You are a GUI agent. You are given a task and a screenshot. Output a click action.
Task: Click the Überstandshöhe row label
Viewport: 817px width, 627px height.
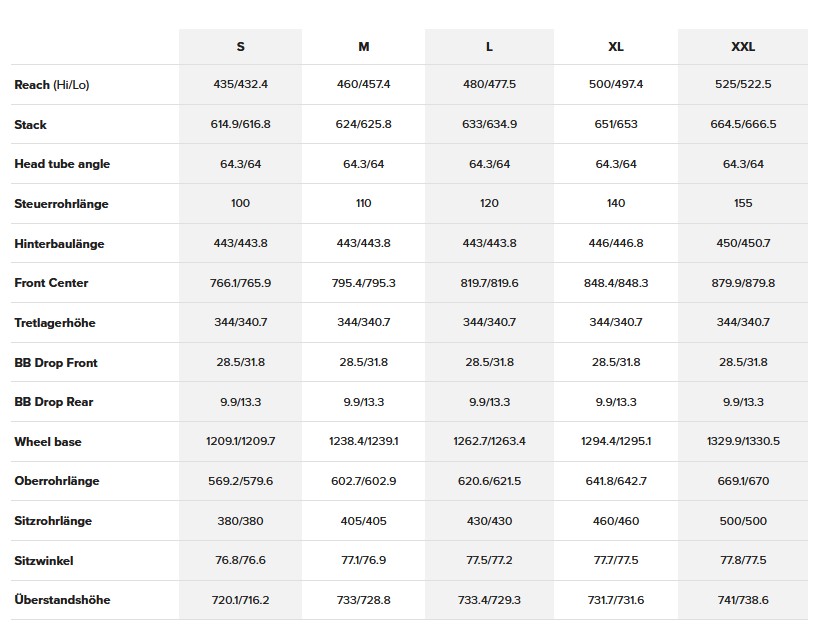click(62, 600)
